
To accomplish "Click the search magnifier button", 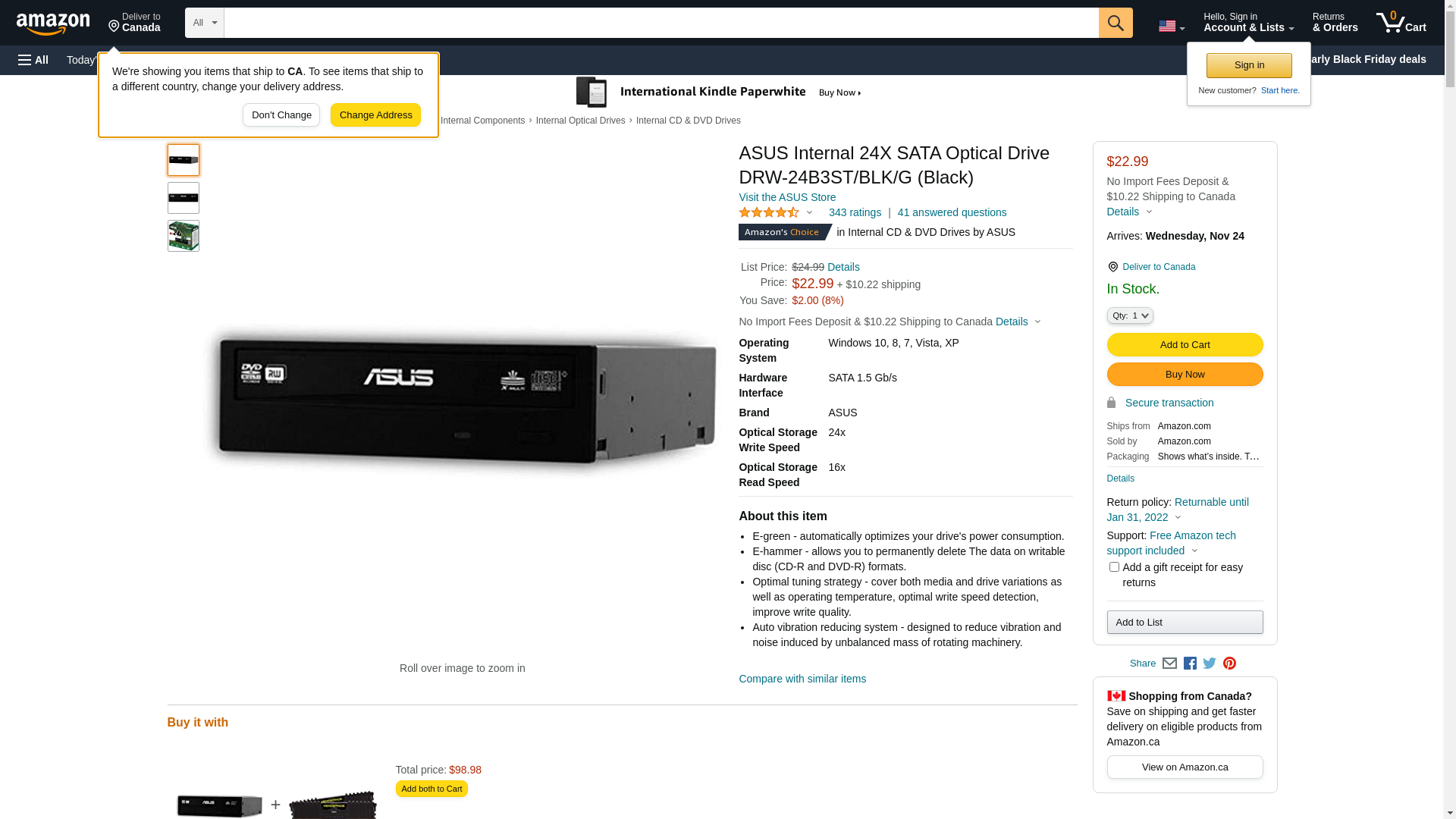I will pyautogui.click(x=1115, y=23).
